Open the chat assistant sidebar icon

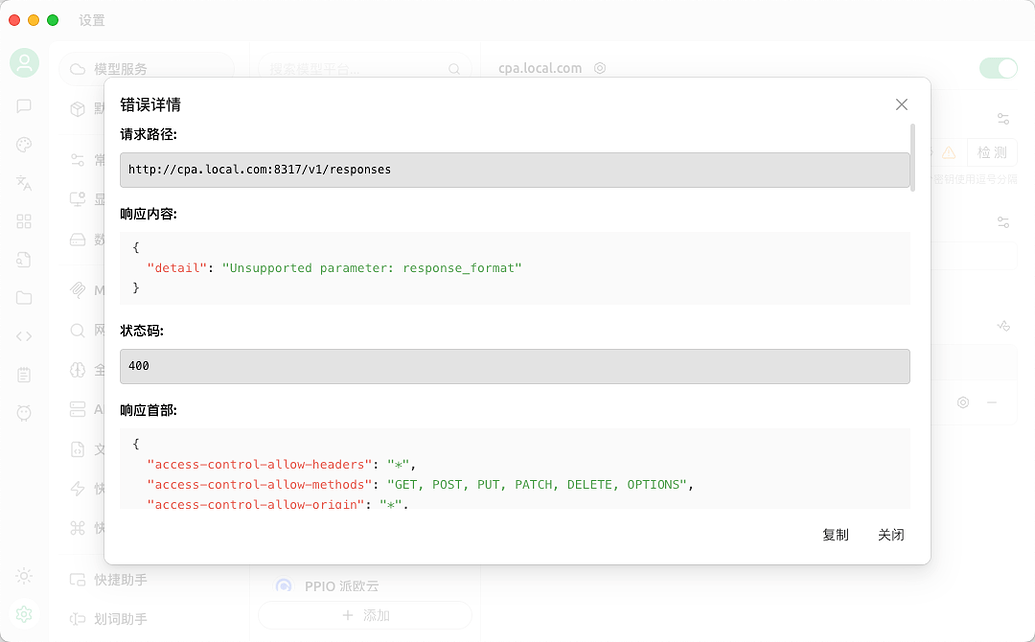click(24, 106)
